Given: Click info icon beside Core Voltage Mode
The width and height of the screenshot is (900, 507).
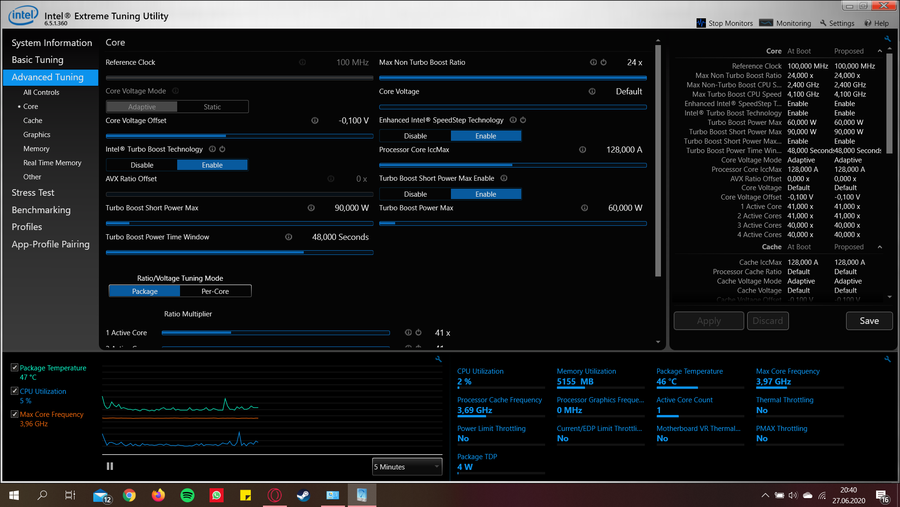Looking at the screenshot, I should click(176, 91).
